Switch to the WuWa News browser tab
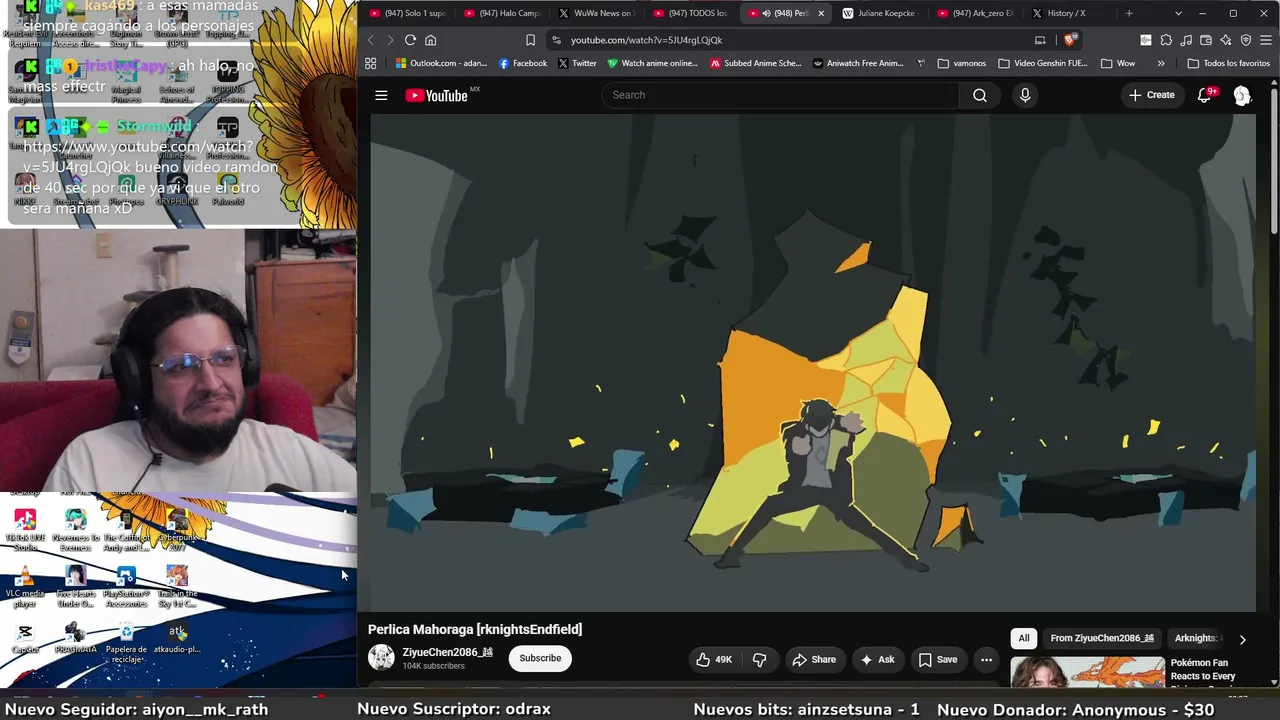 click(596, 13)
